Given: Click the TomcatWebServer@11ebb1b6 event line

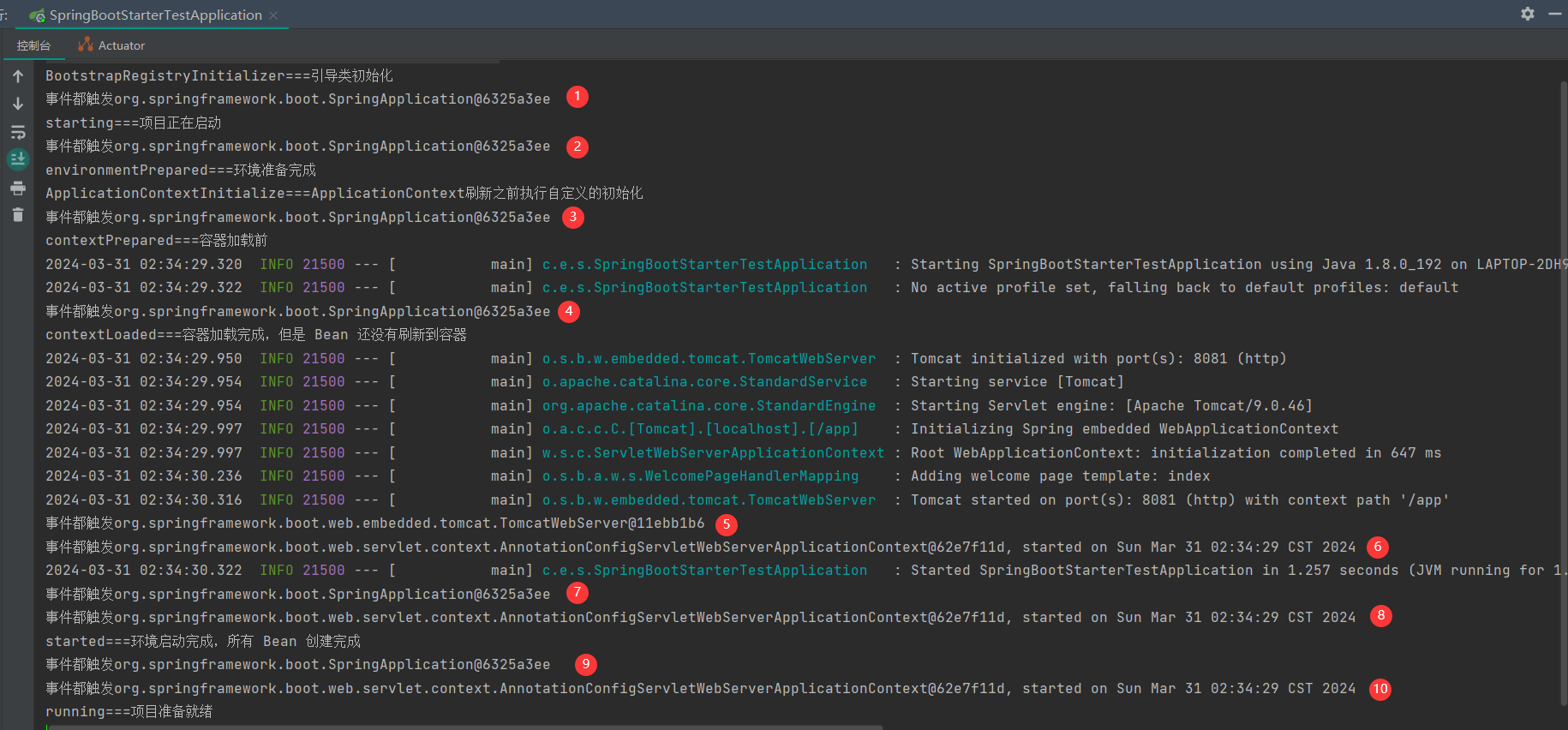Looking at the screenshot, I should click(375, 524).
